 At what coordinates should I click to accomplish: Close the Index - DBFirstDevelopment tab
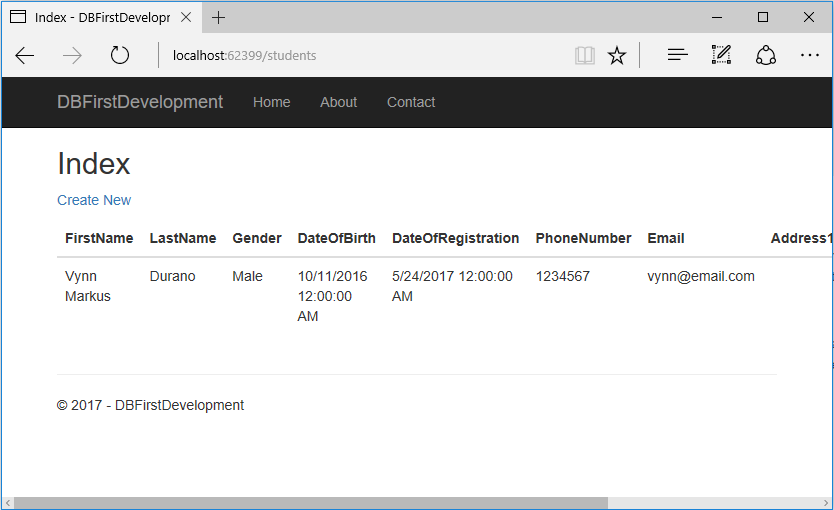(x=186, y=18)
